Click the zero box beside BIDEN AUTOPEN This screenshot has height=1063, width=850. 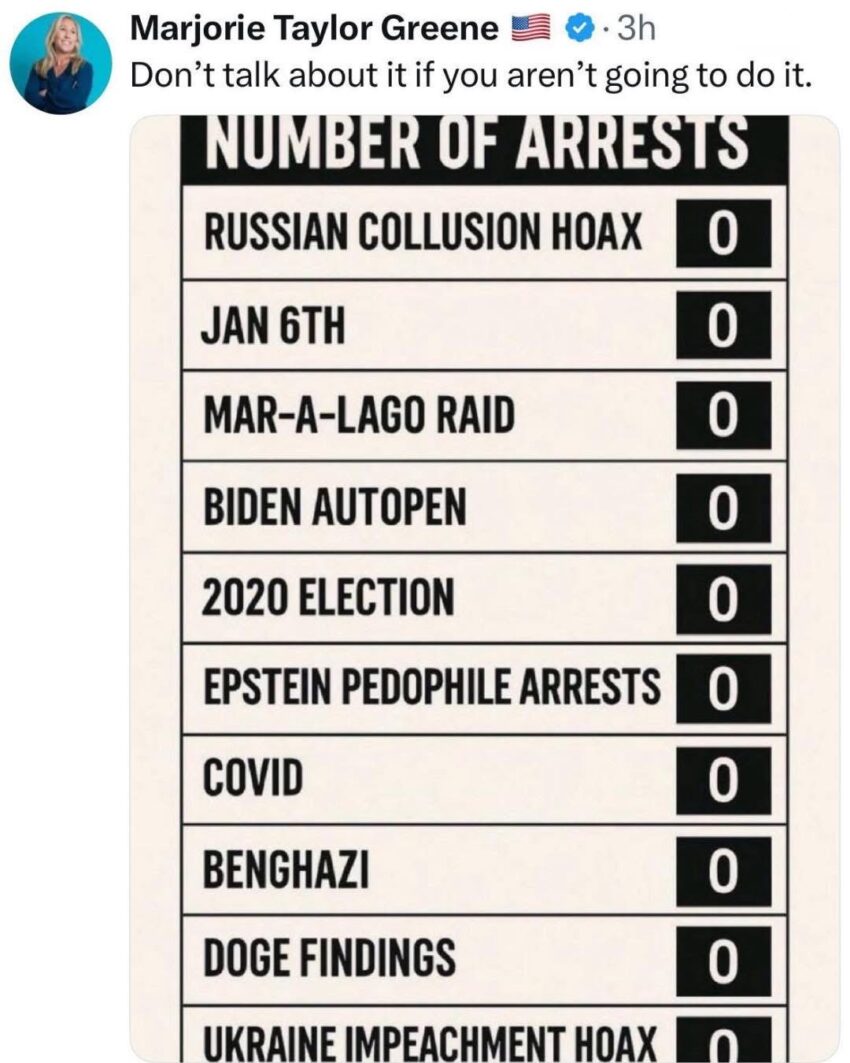click(x=723, y=508)
